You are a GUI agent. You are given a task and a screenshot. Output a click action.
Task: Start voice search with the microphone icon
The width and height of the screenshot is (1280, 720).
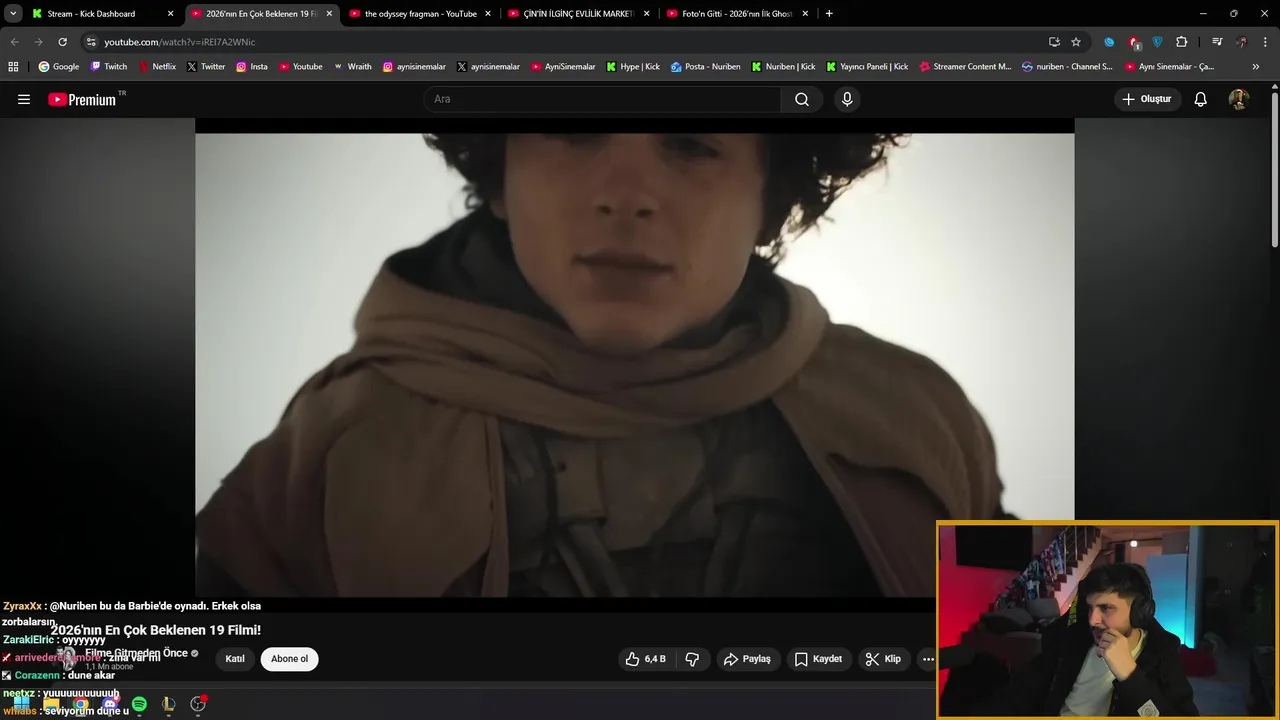pos(847,99)
